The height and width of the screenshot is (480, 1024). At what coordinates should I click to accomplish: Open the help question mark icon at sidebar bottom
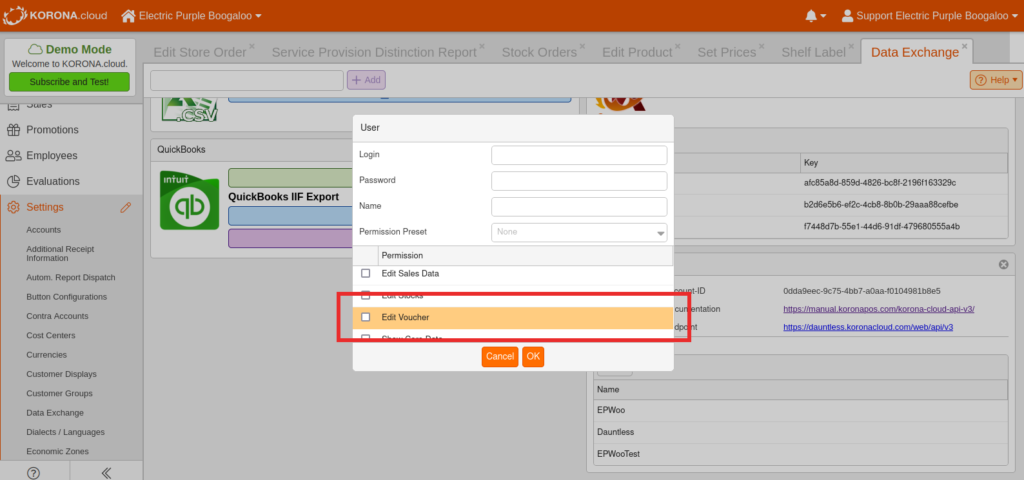click(34, 473)
